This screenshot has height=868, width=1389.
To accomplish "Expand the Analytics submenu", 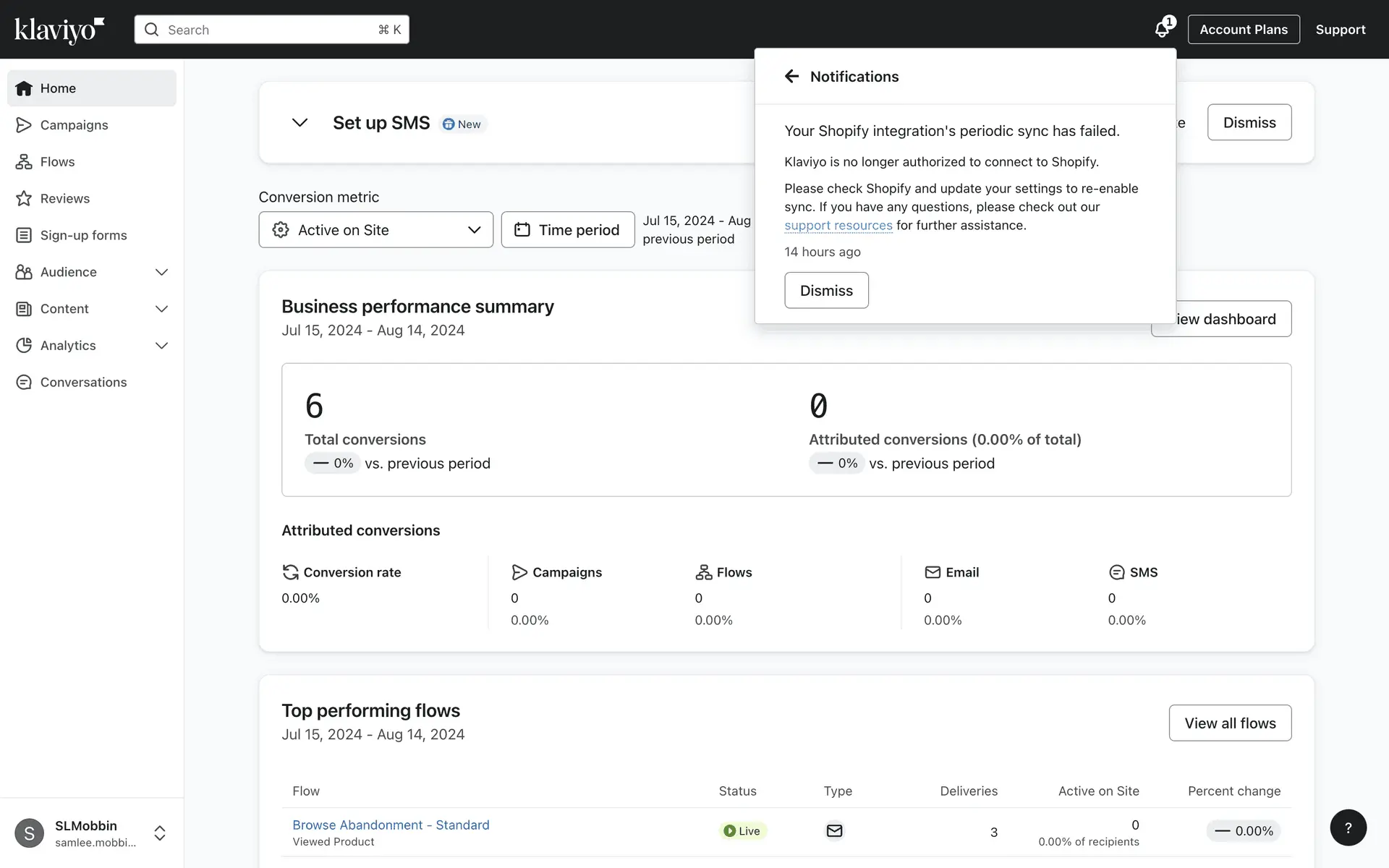I will coord(161,346).
